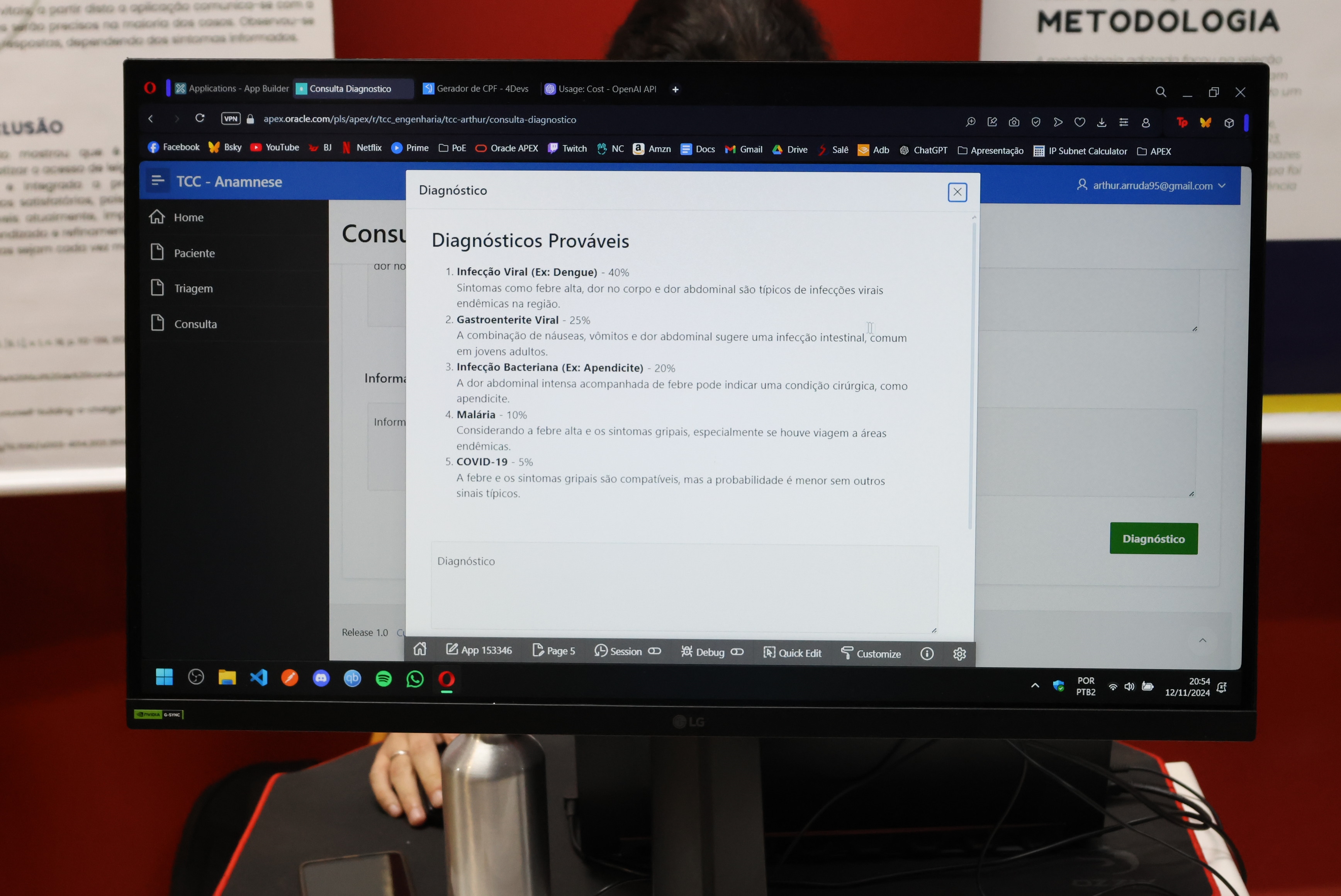Open the APEX navigation hamburger menu
The image size is (1341, 896).
tap(158, 181)
